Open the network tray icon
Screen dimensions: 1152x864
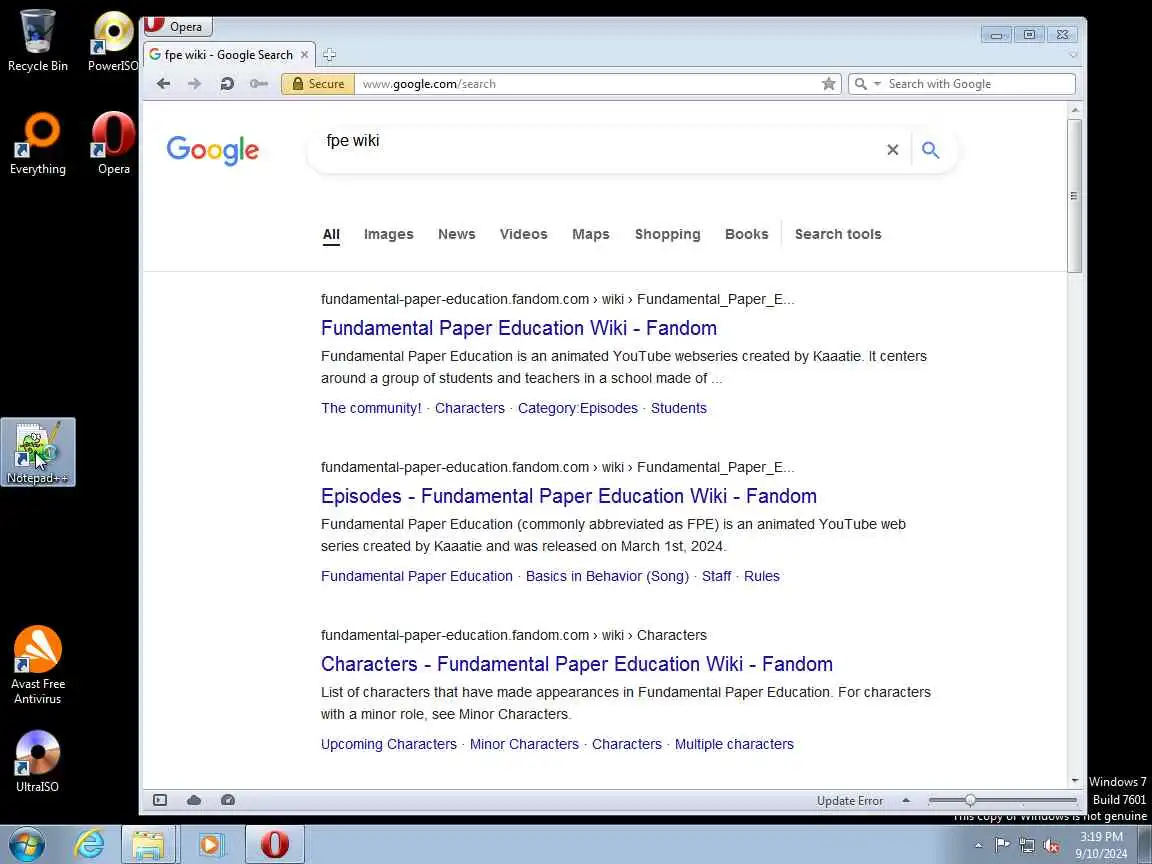click(x=1027, y=845)
